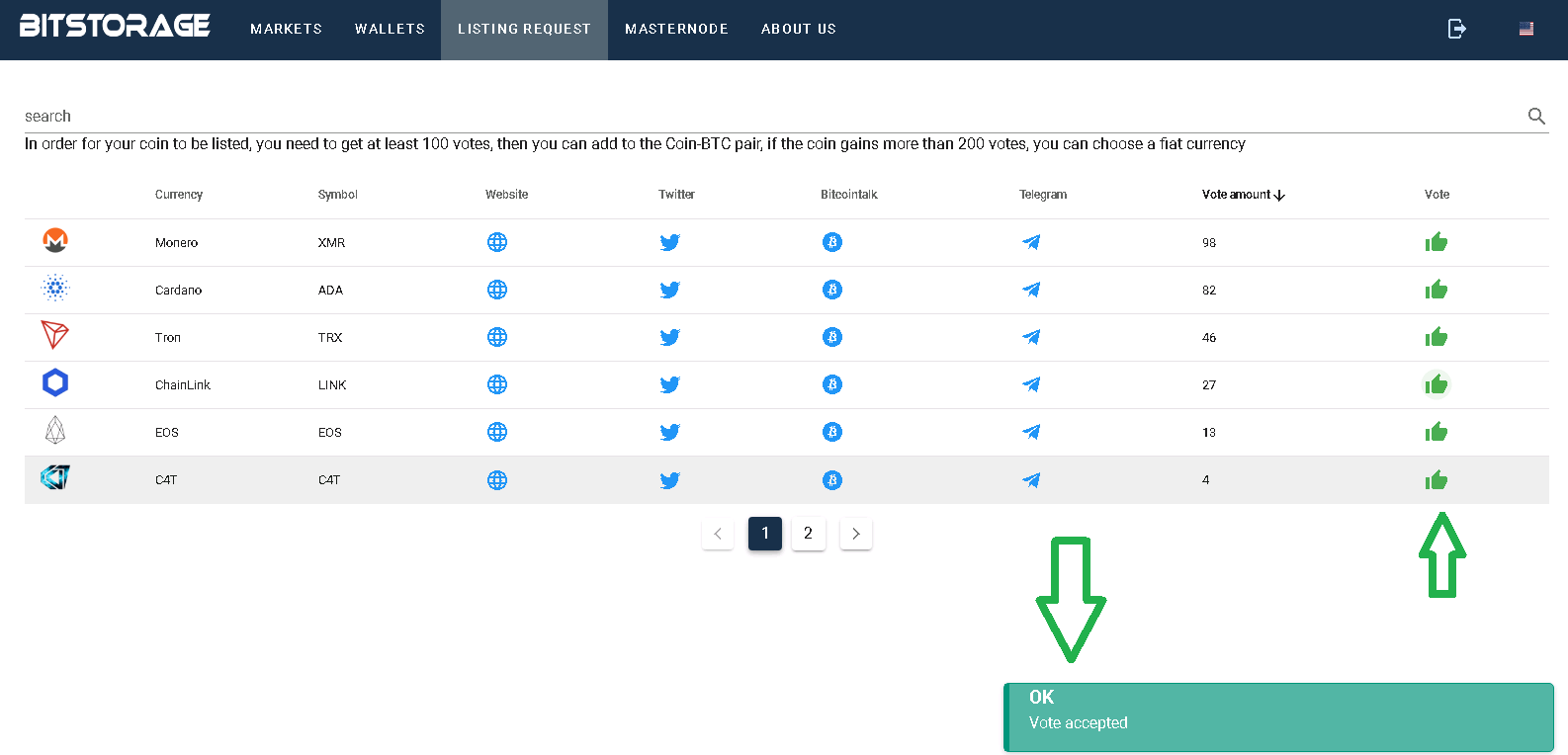Vote for Tron with thumbs-up
1568x755 pixels.
click(1437, 337)
